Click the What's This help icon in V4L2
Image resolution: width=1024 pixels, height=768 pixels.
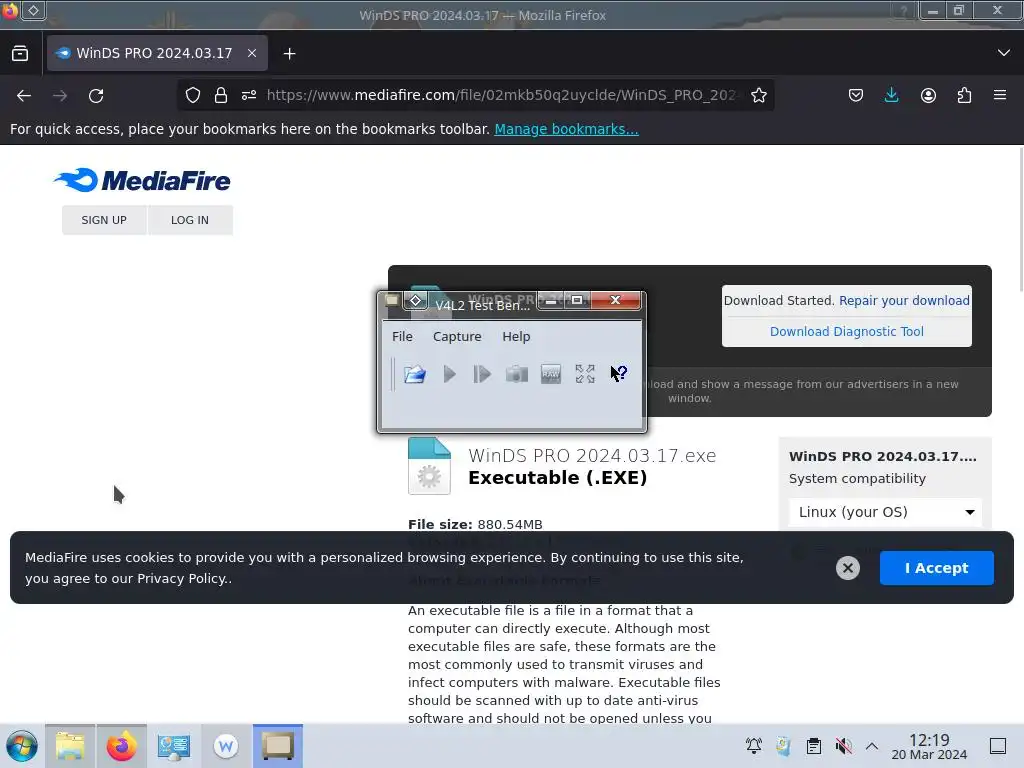[618, 374]
